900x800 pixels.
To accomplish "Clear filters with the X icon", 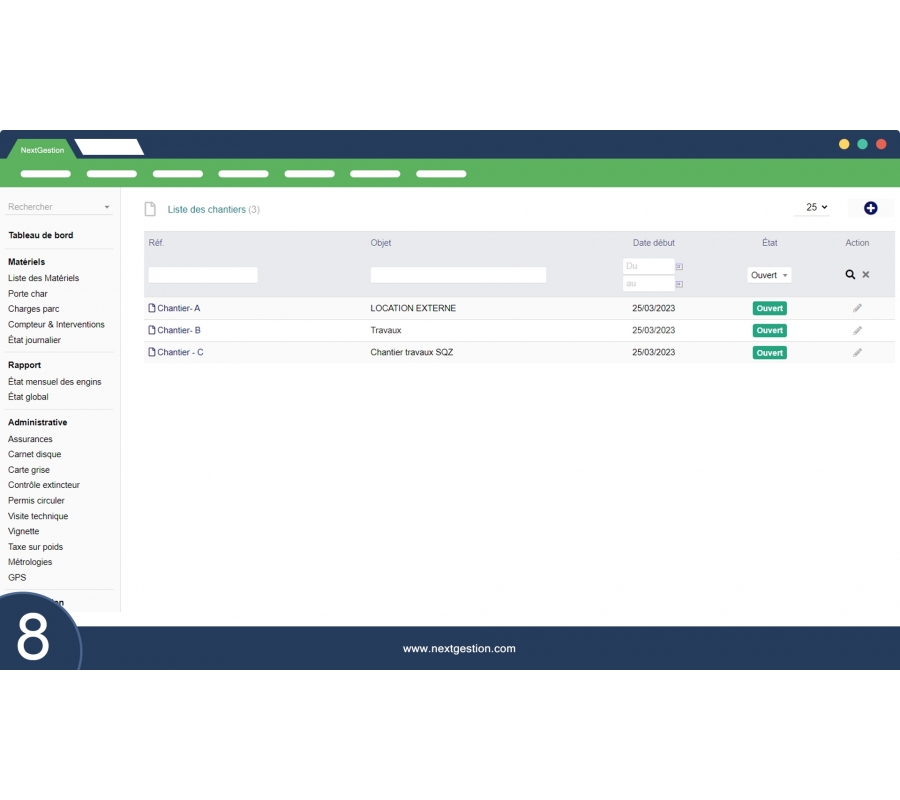I will [866, 274].
